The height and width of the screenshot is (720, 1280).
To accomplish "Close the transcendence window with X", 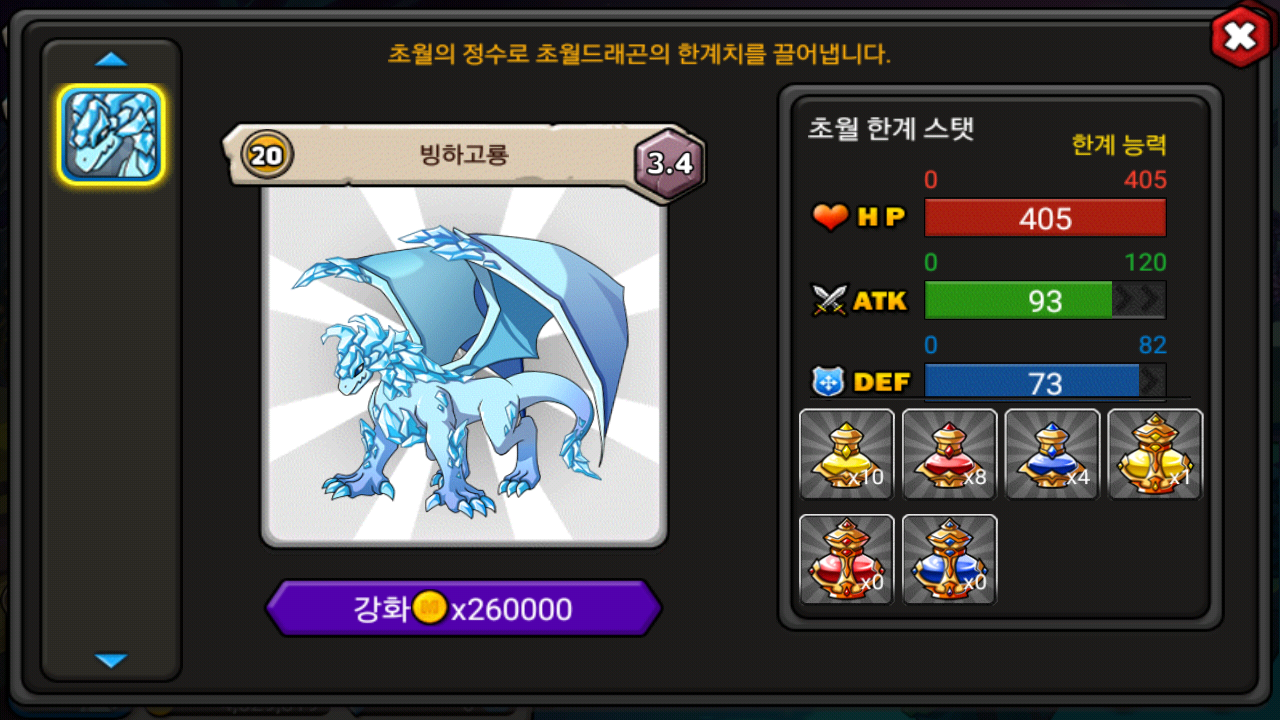I will pos(1240,38).
